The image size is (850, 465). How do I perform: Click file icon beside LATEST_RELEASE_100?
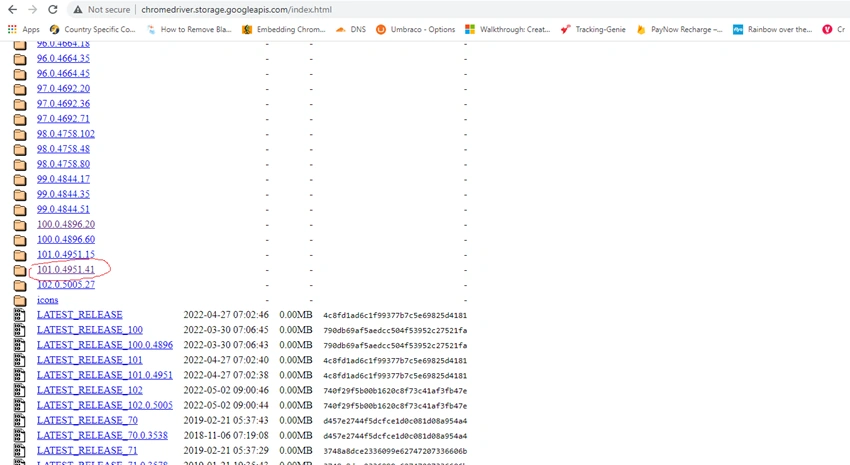pos(20,330)
